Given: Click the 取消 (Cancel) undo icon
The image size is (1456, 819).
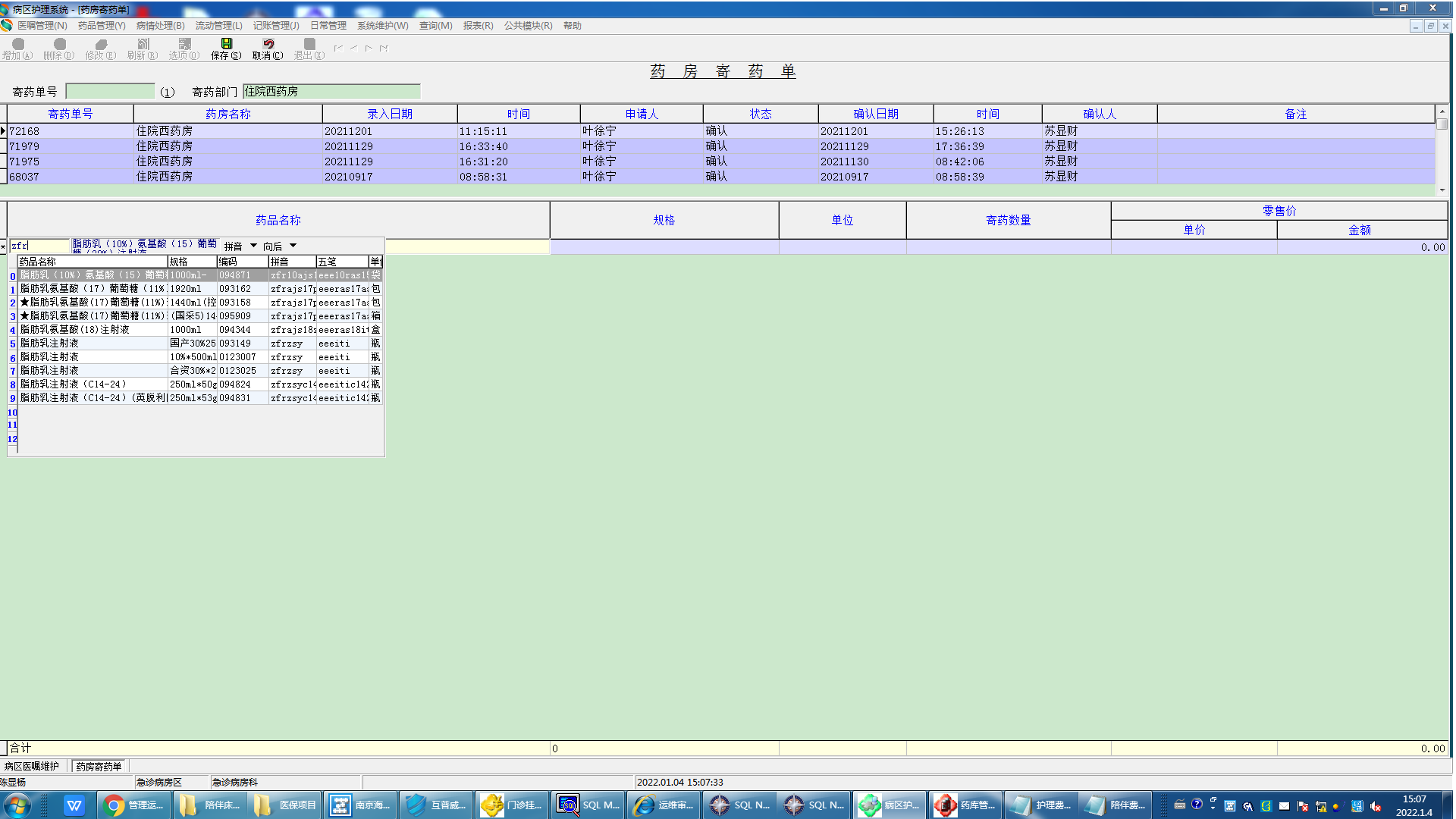Looking at the screenshot, I should click(268, 44).
